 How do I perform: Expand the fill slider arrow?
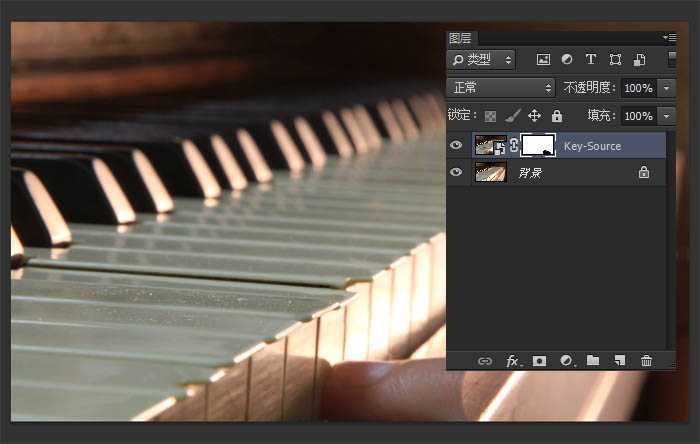pyautogui.click(x=667, y=116)
